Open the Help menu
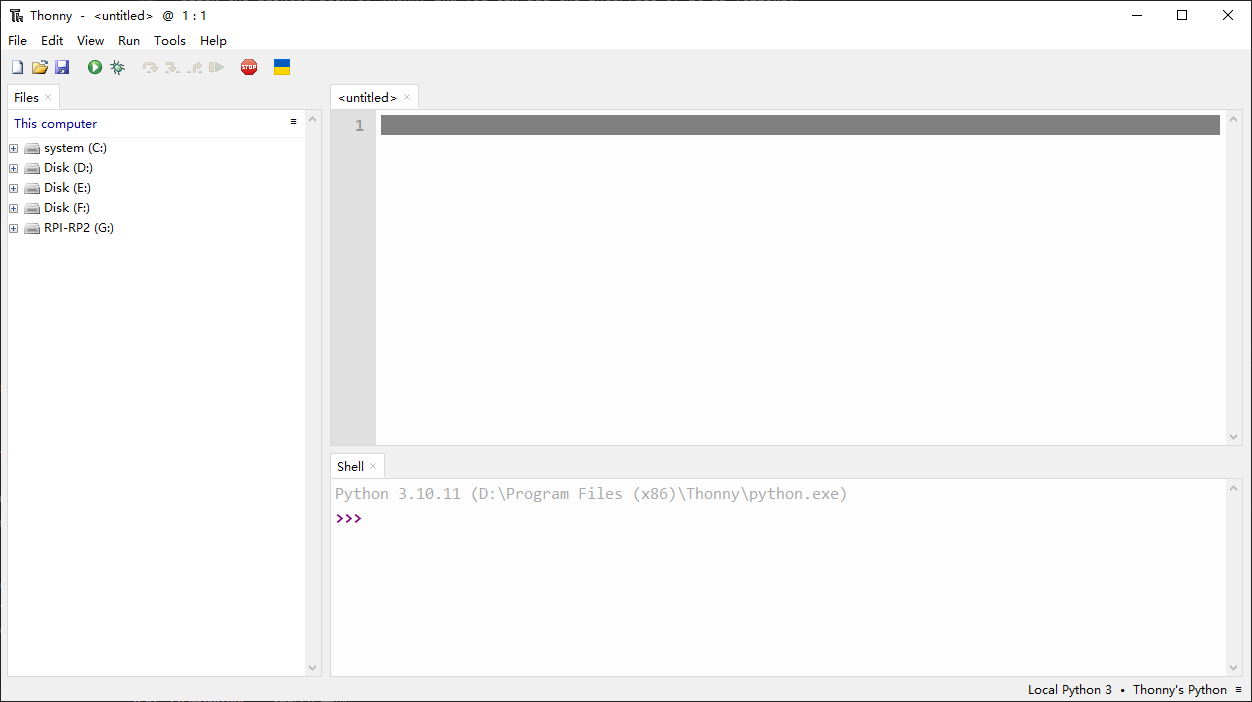This screenshot has height=702, width=1252. pos(213,41)
